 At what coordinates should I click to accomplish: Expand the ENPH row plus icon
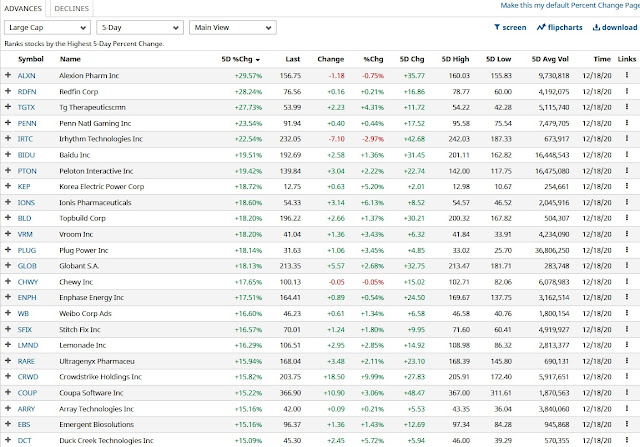8,297
